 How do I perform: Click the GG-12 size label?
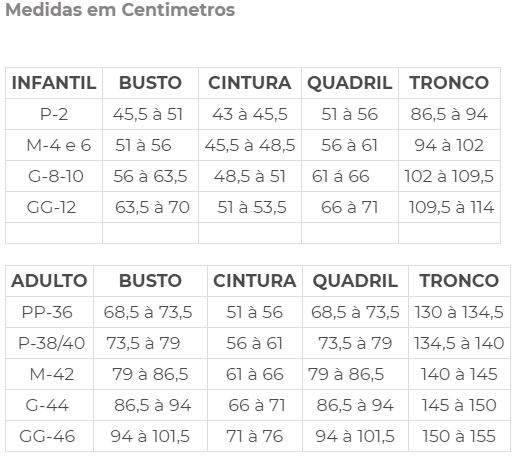point(51,207)
